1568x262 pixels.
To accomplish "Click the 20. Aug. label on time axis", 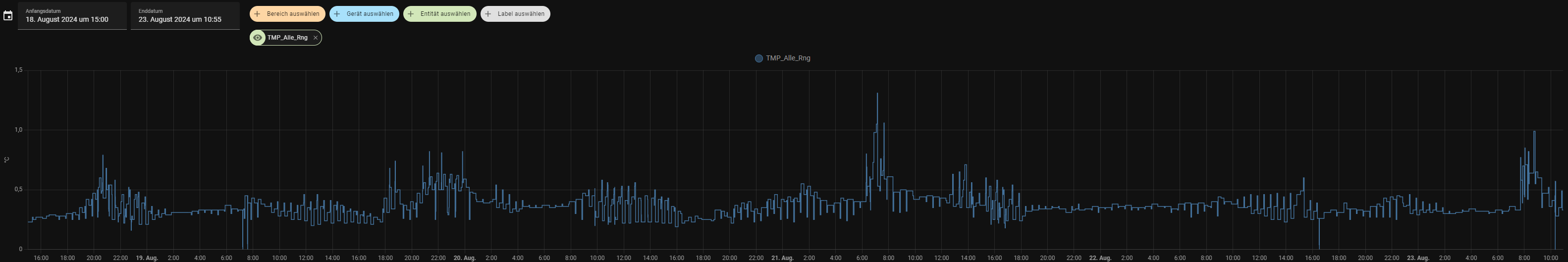I will coord(464,258).
